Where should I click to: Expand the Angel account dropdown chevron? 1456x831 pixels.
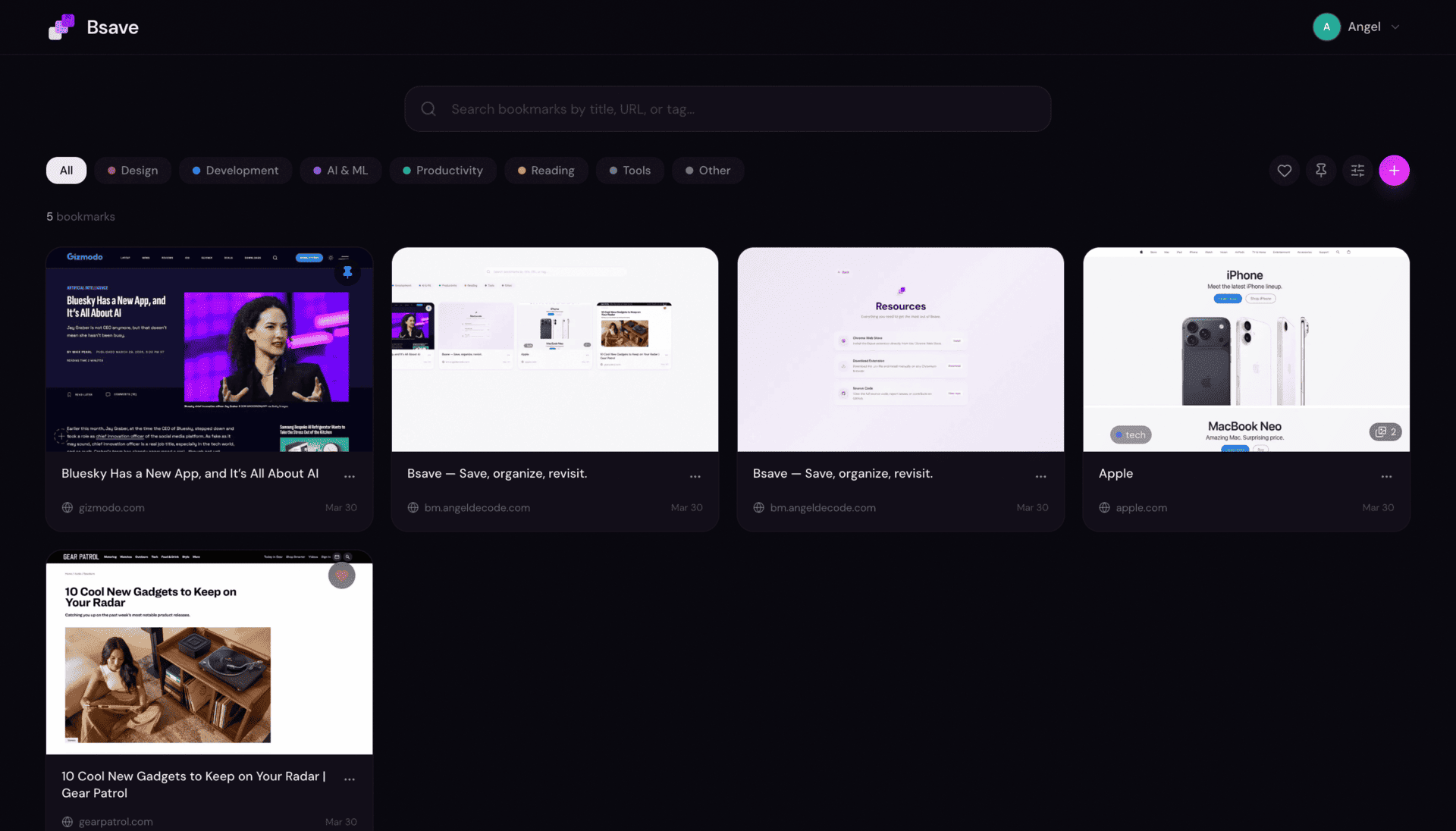1395,27
